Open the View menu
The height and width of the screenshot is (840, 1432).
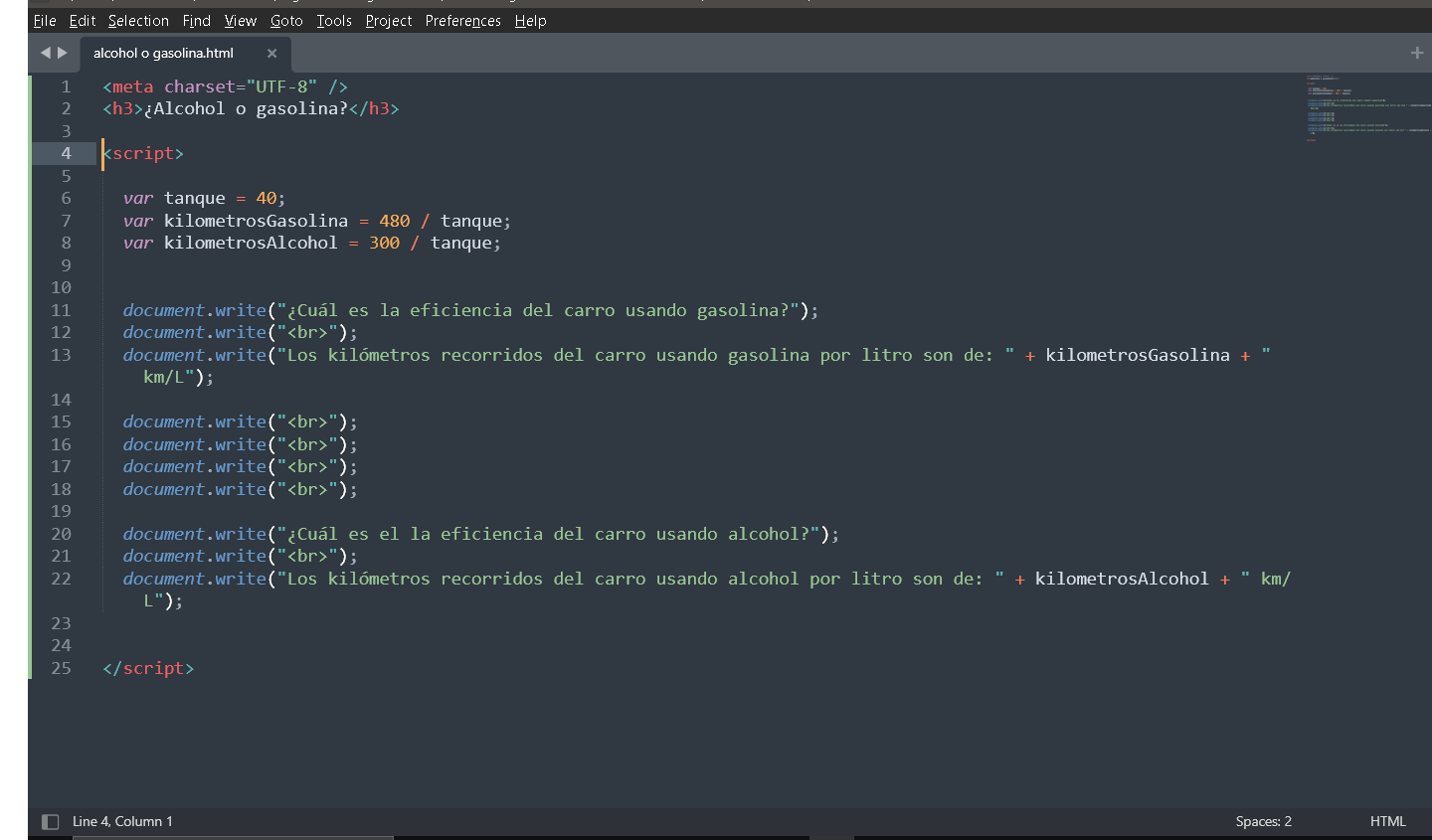241,21
